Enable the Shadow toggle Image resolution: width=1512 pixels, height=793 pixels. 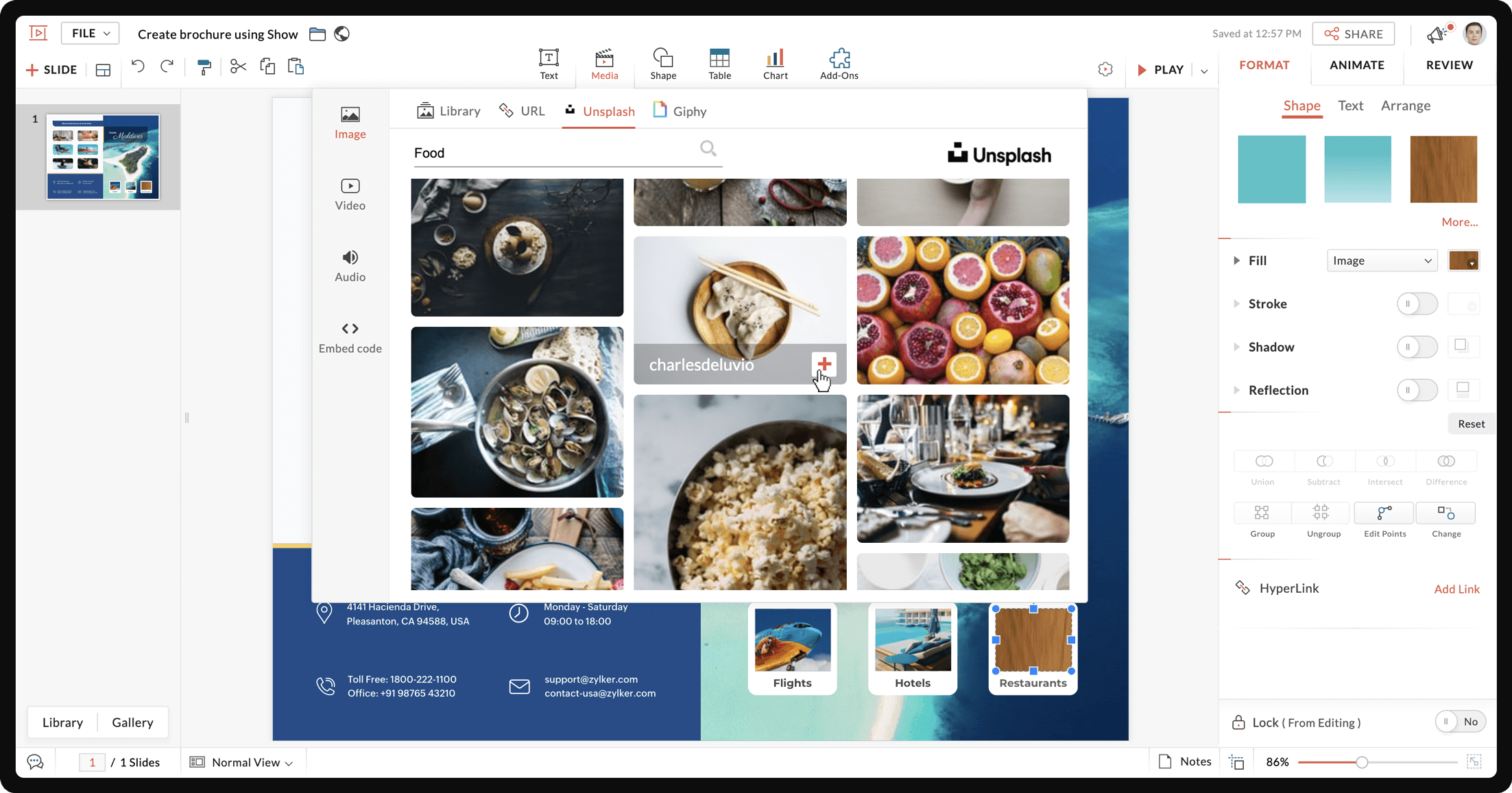(1416, 347)
